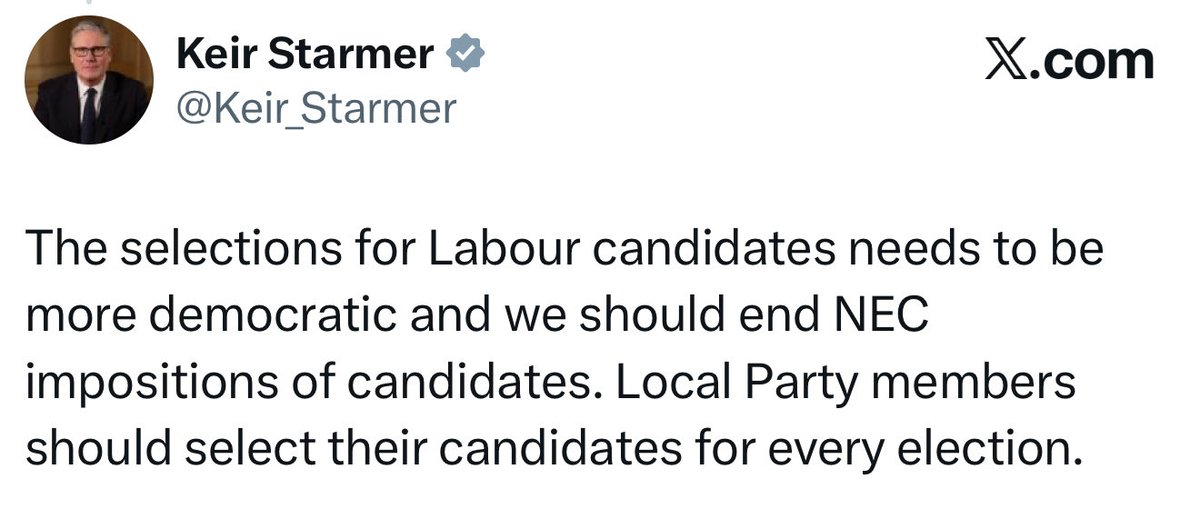This screenshot has width=1200, height=529.
Task: Open the @Keir_Starmer handle link
Action: 316,107
